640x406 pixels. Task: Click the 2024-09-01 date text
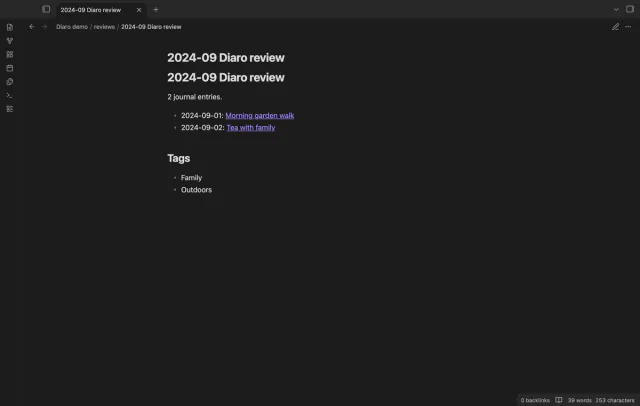202,115
